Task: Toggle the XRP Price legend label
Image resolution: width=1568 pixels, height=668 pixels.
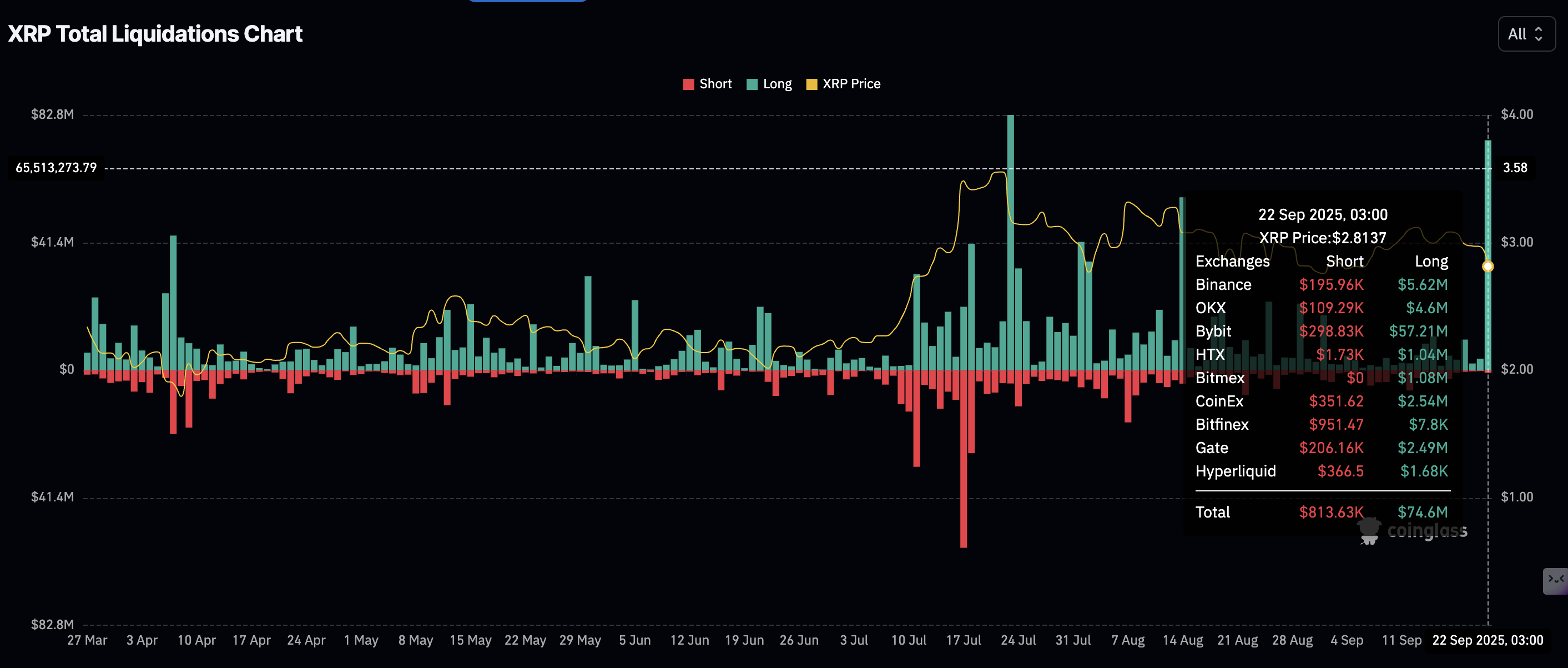Action: [x=851, y=84]
